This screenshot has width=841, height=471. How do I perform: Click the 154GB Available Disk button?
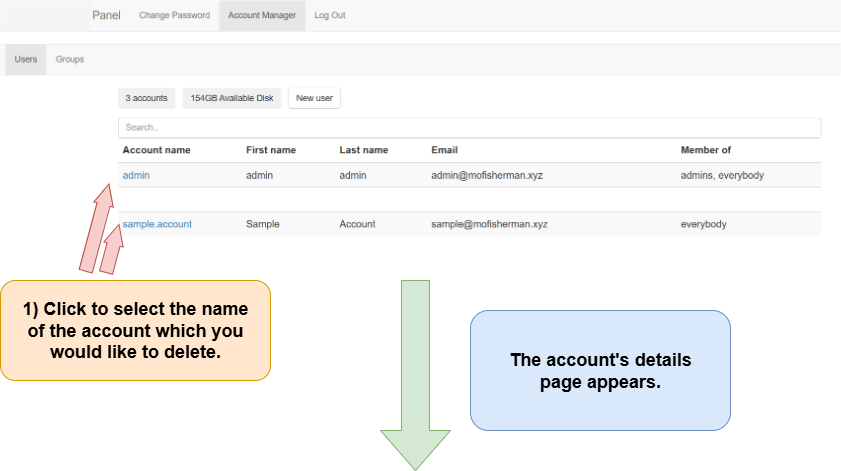coord(232,98)
